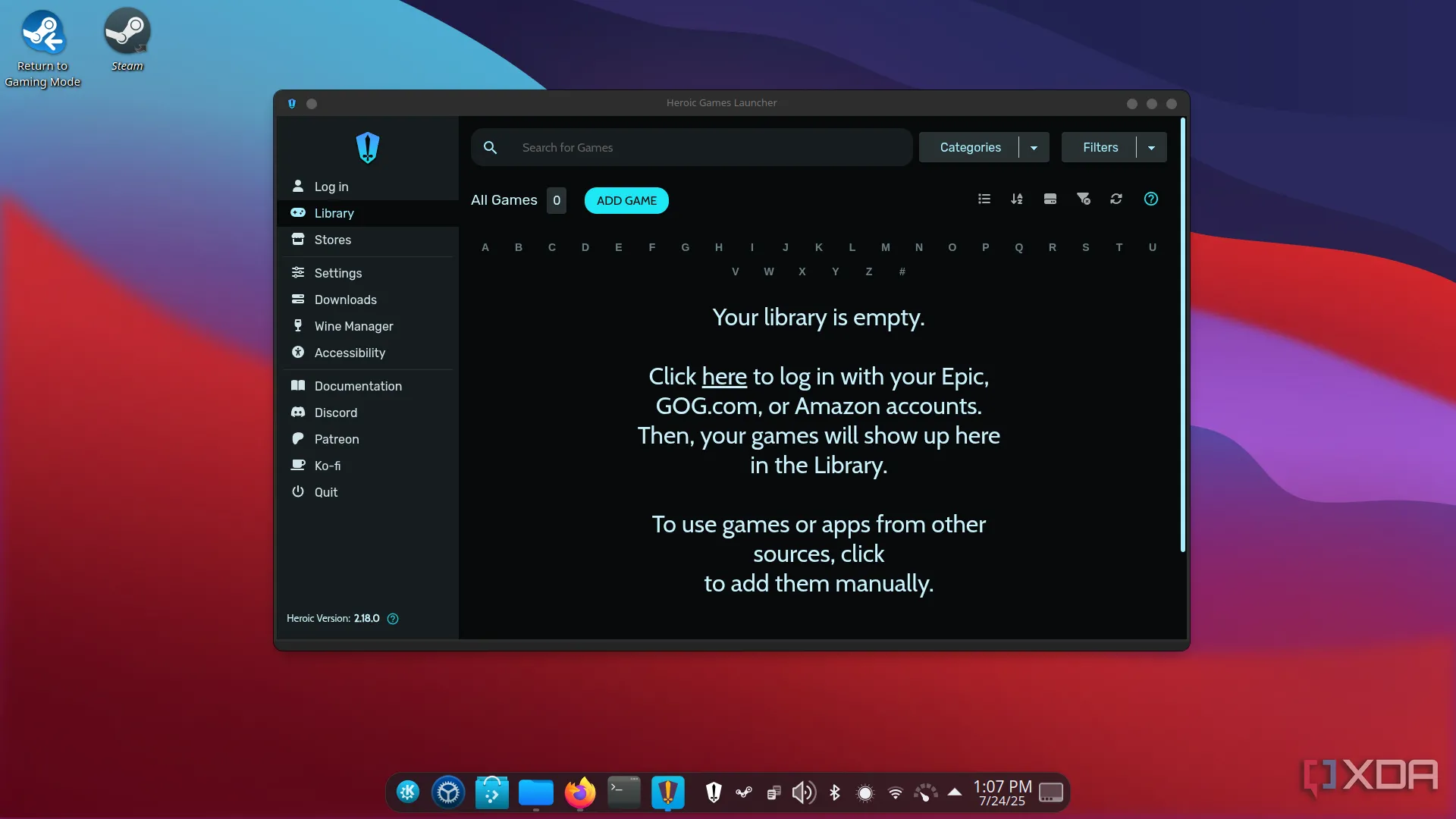Open the Dolphin file manager in taskbar

[x=536, y=792]
